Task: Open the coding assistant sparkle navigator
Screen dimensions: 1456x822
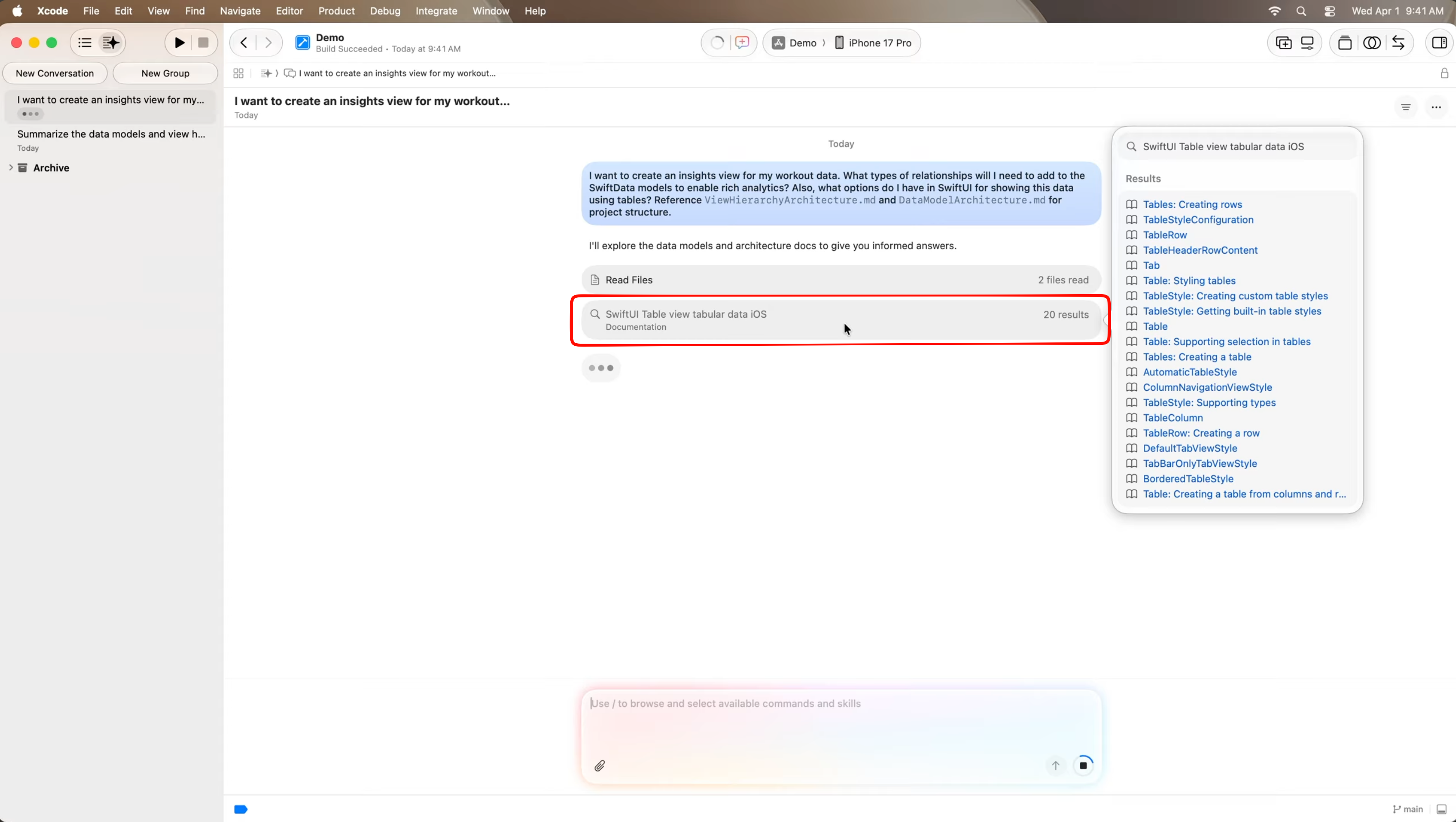Action: click(111, 43)
